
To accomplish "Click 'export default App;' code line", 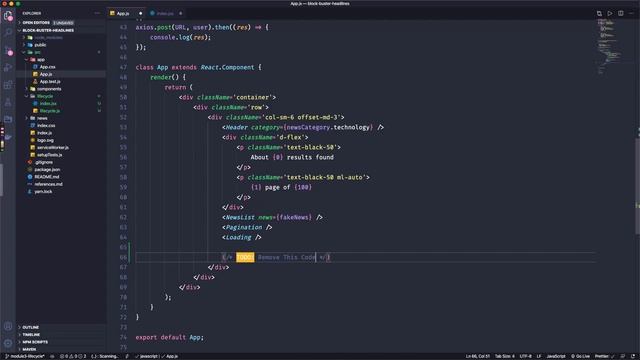I will [169, 338].
